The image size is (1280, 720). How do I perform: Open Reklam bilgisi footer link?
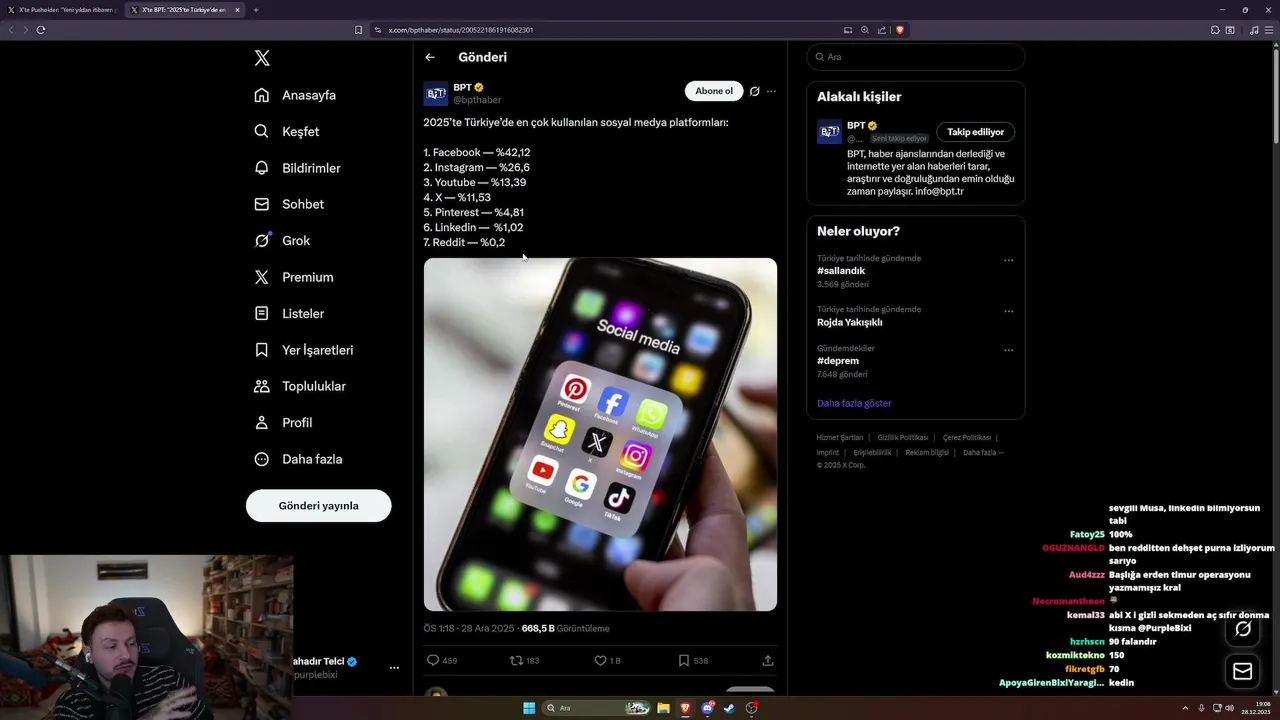(x=927, y=452)
